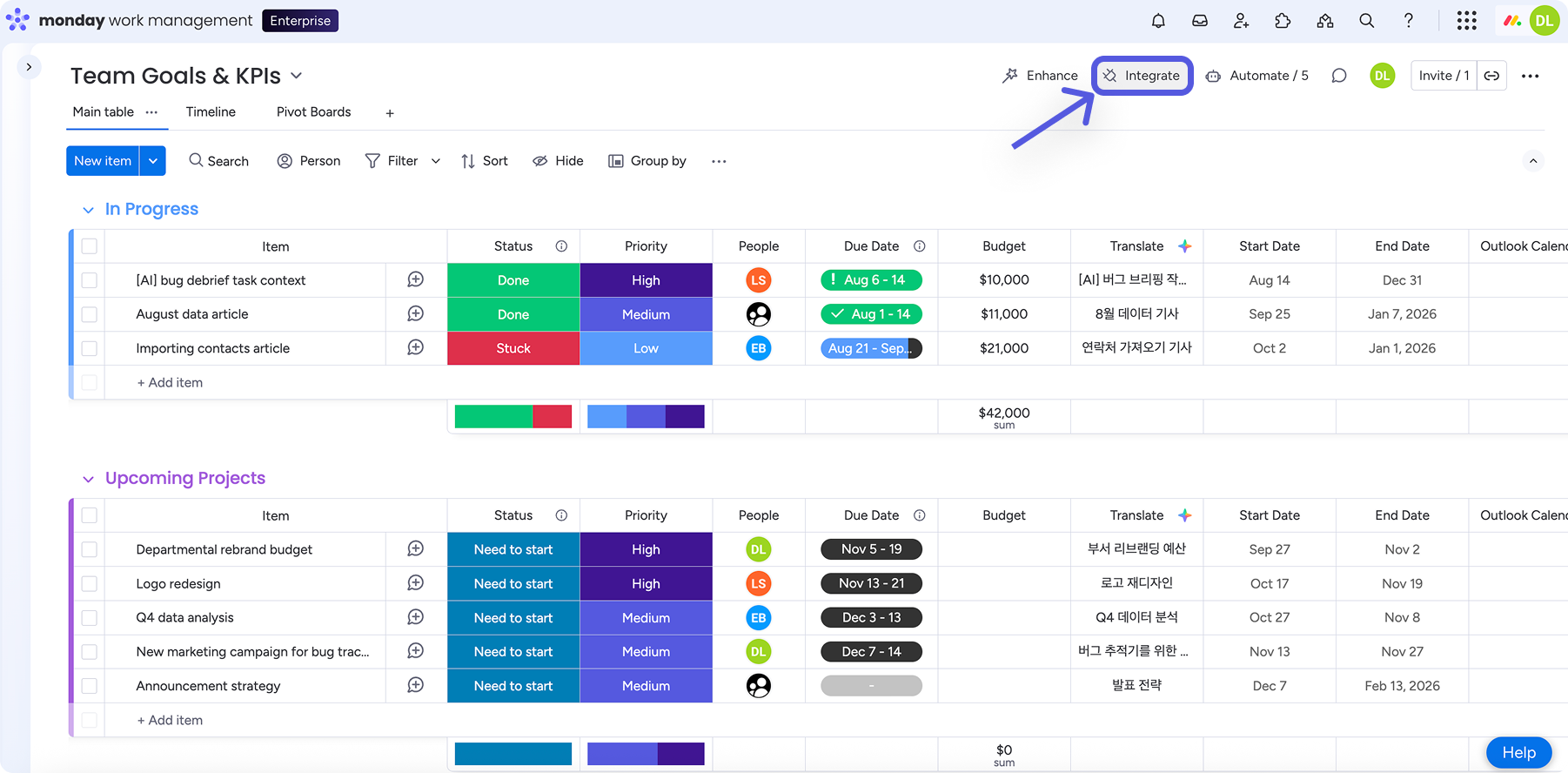Copy board link icon next to Invite
This screenshot has width=1568, height=773.
point(1491,76)
